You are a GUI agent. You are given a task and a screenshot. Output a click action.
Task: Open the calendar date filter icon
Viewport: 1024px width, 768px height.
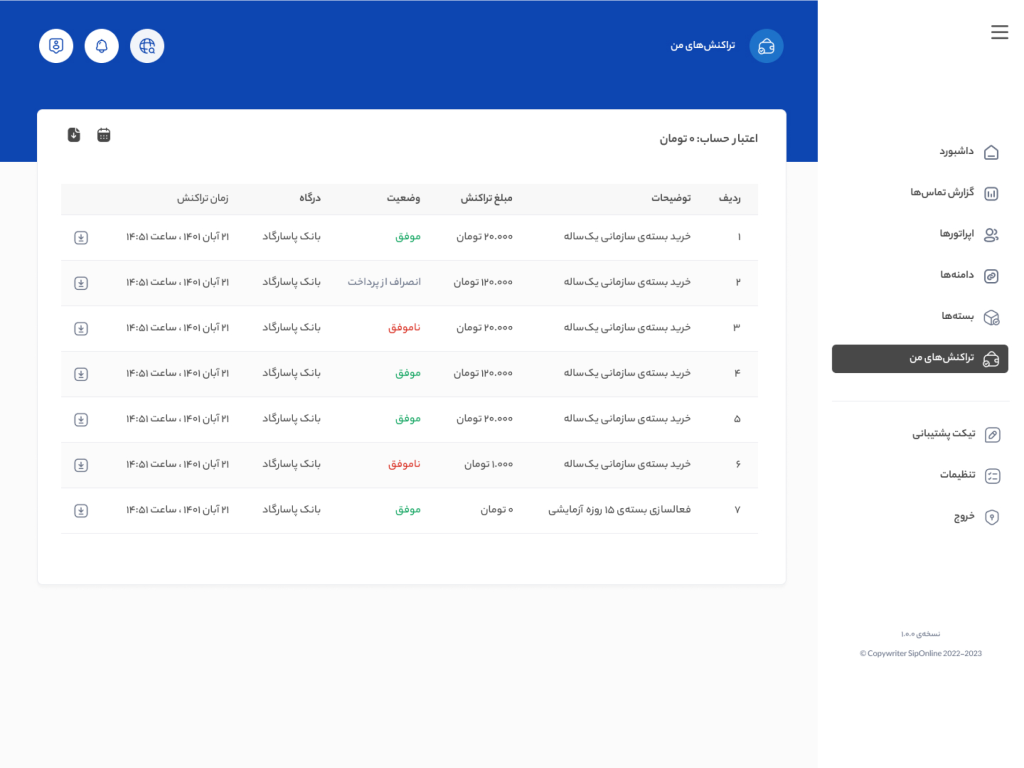104,135
